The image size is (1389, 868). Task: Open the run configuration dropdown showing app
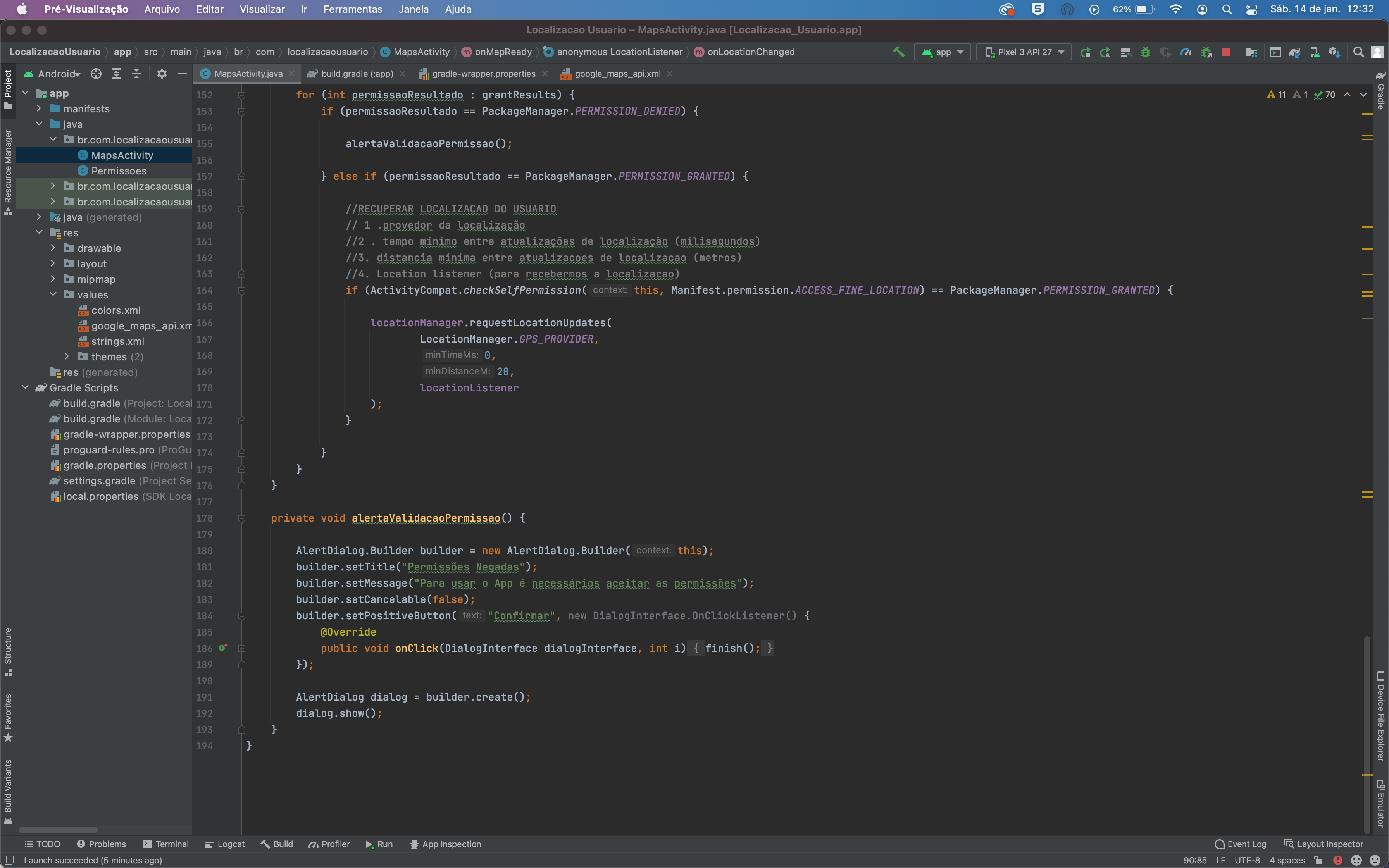(x=941, y=52)
